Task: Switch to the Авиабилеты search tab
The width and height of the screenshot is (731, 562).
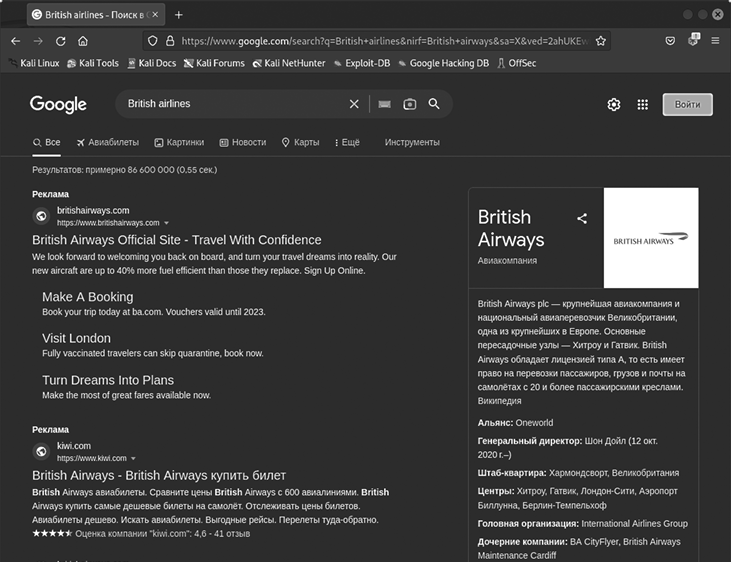Action: [x=107, y=142]
